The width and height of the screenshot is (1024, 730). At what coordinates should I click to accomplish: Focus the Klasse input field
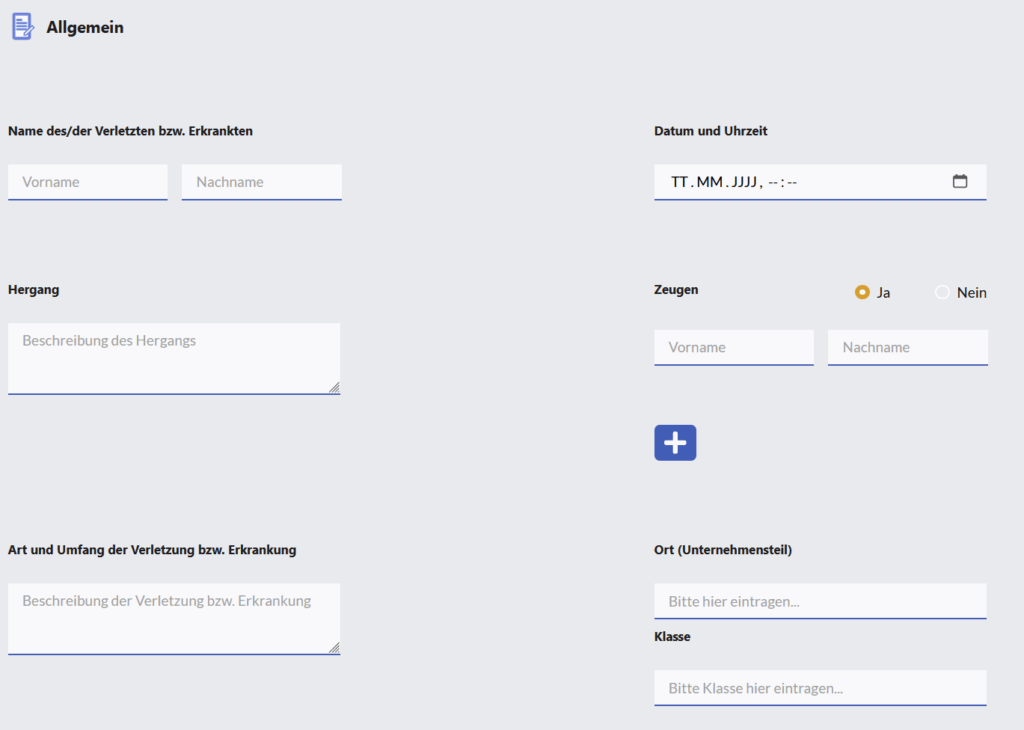(820, 688)
